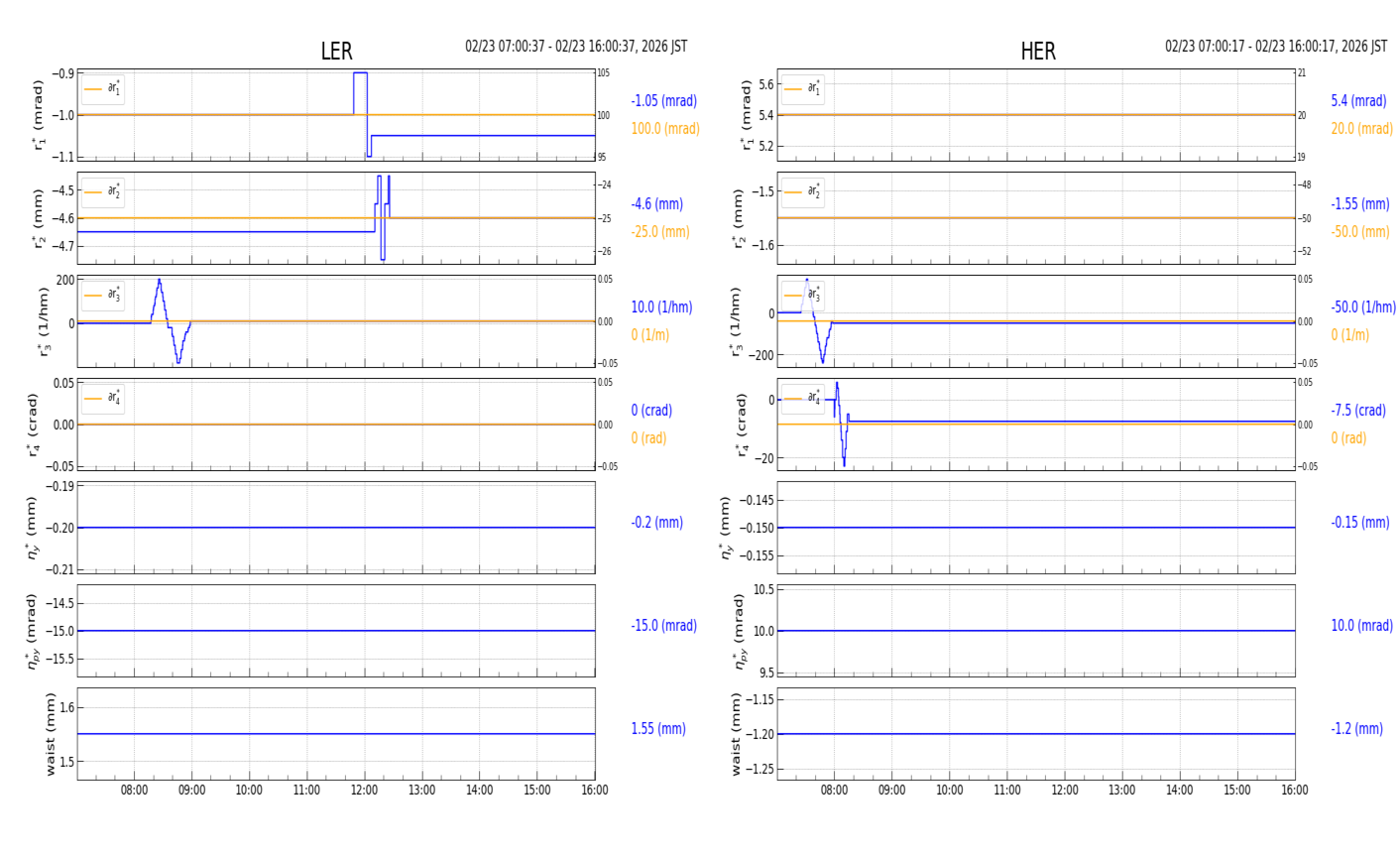Select the LER waist value 1.55 (mm)
This screenshot has width=1400, height=857.
[658, 729]
